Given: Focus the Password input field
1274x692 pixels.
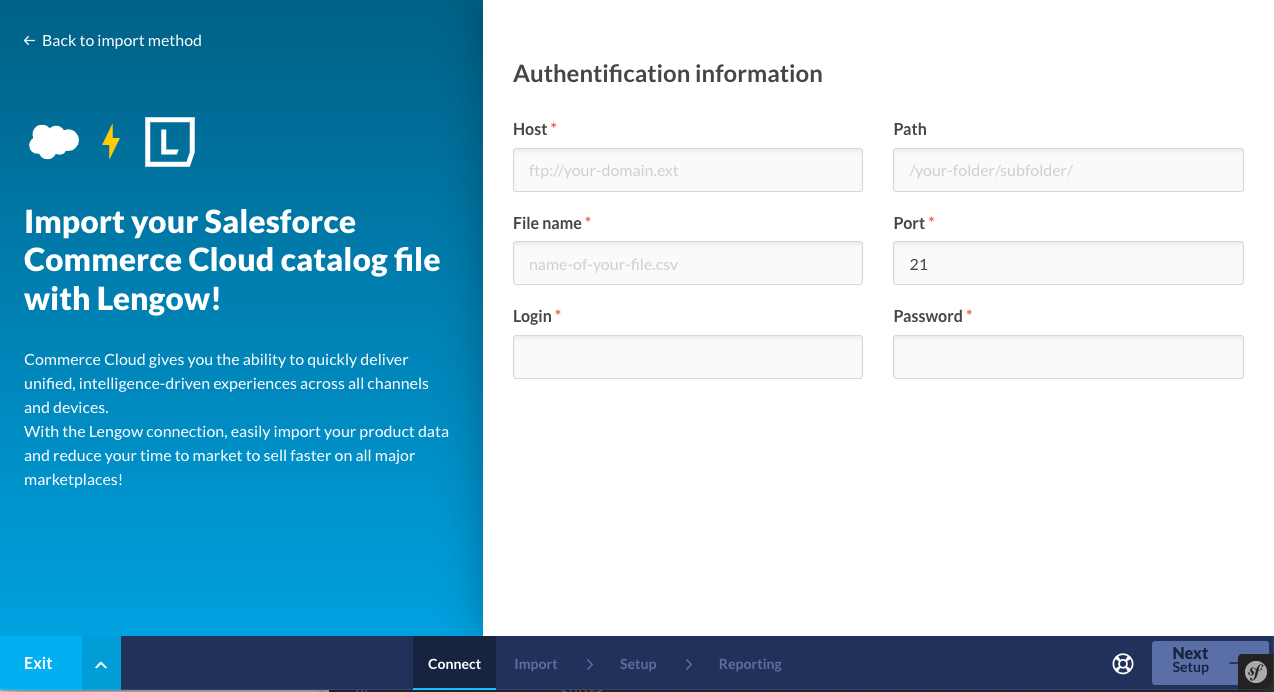Looking at the screenshot, I should [x=1068, y=357].
